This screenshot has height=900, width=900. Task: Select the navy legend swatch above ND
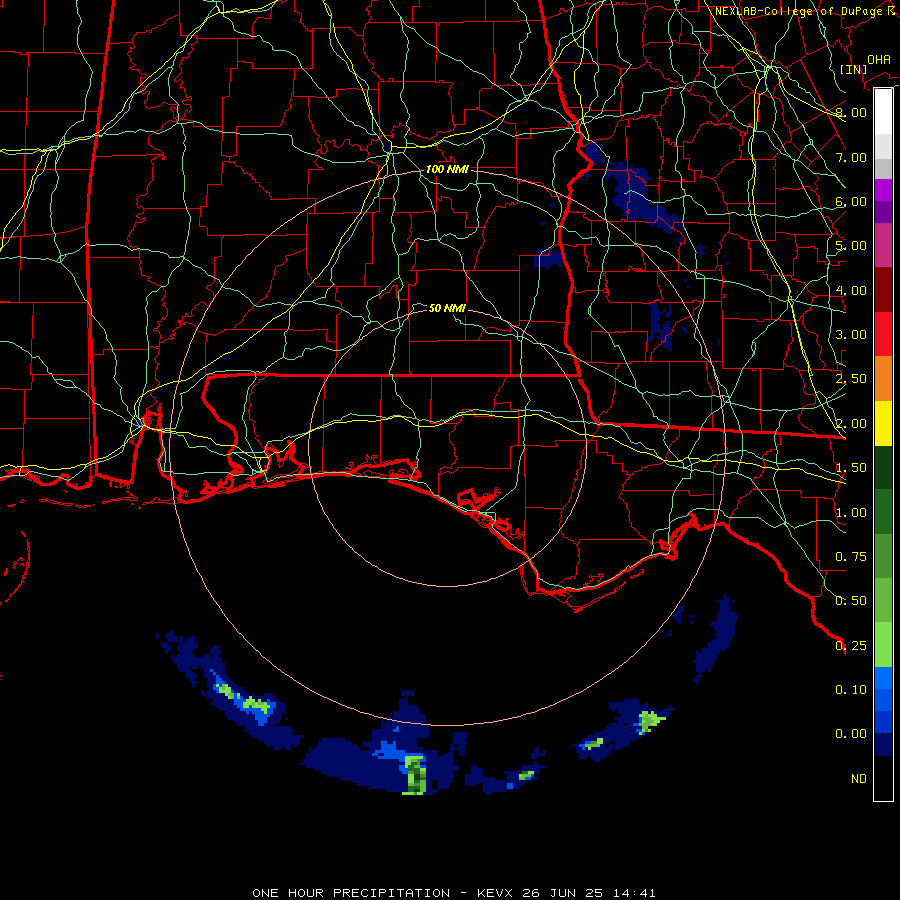pyautogui.click(x=883, y=745)
